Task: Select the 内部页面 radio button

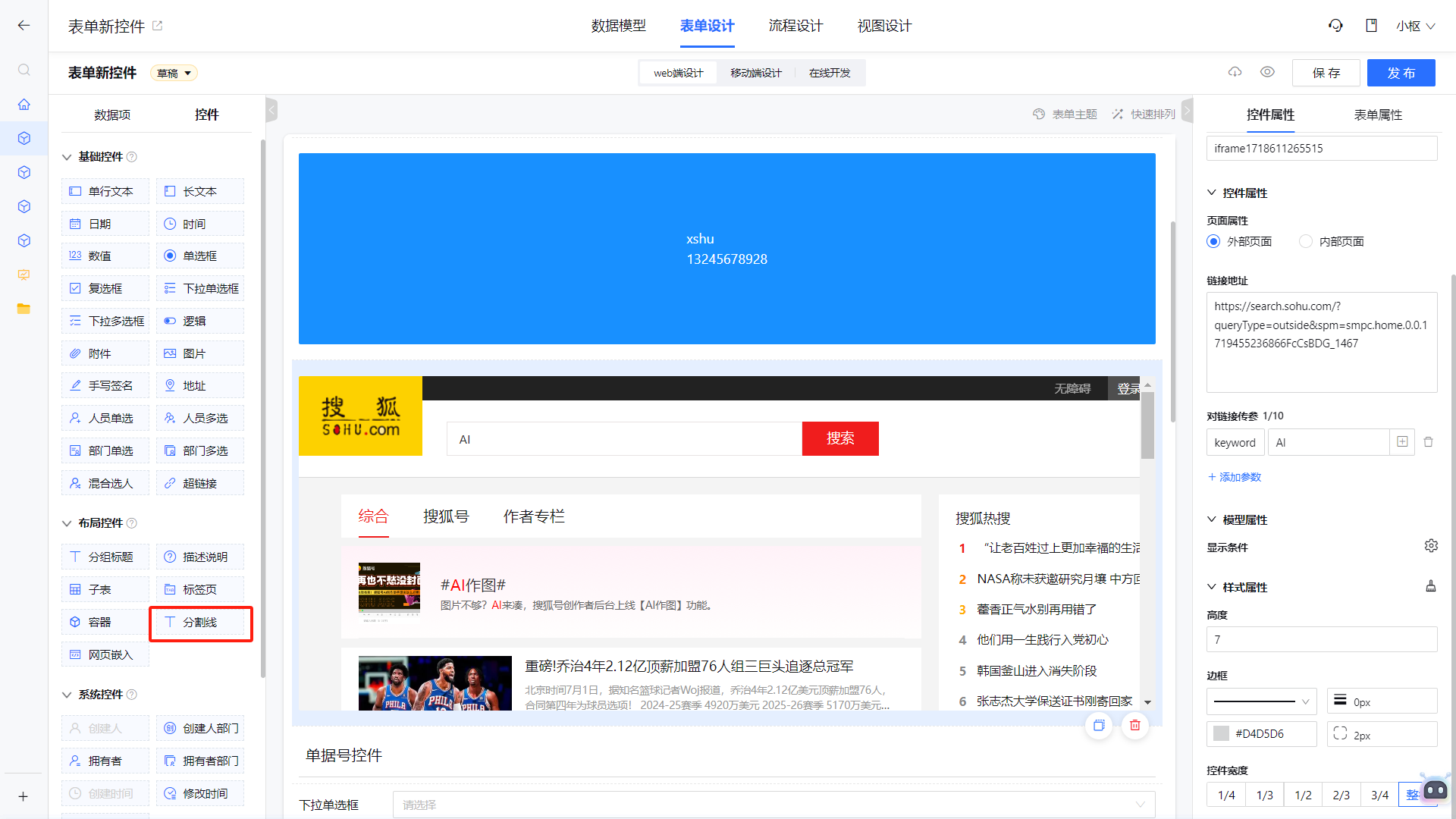Action: 1305,242
